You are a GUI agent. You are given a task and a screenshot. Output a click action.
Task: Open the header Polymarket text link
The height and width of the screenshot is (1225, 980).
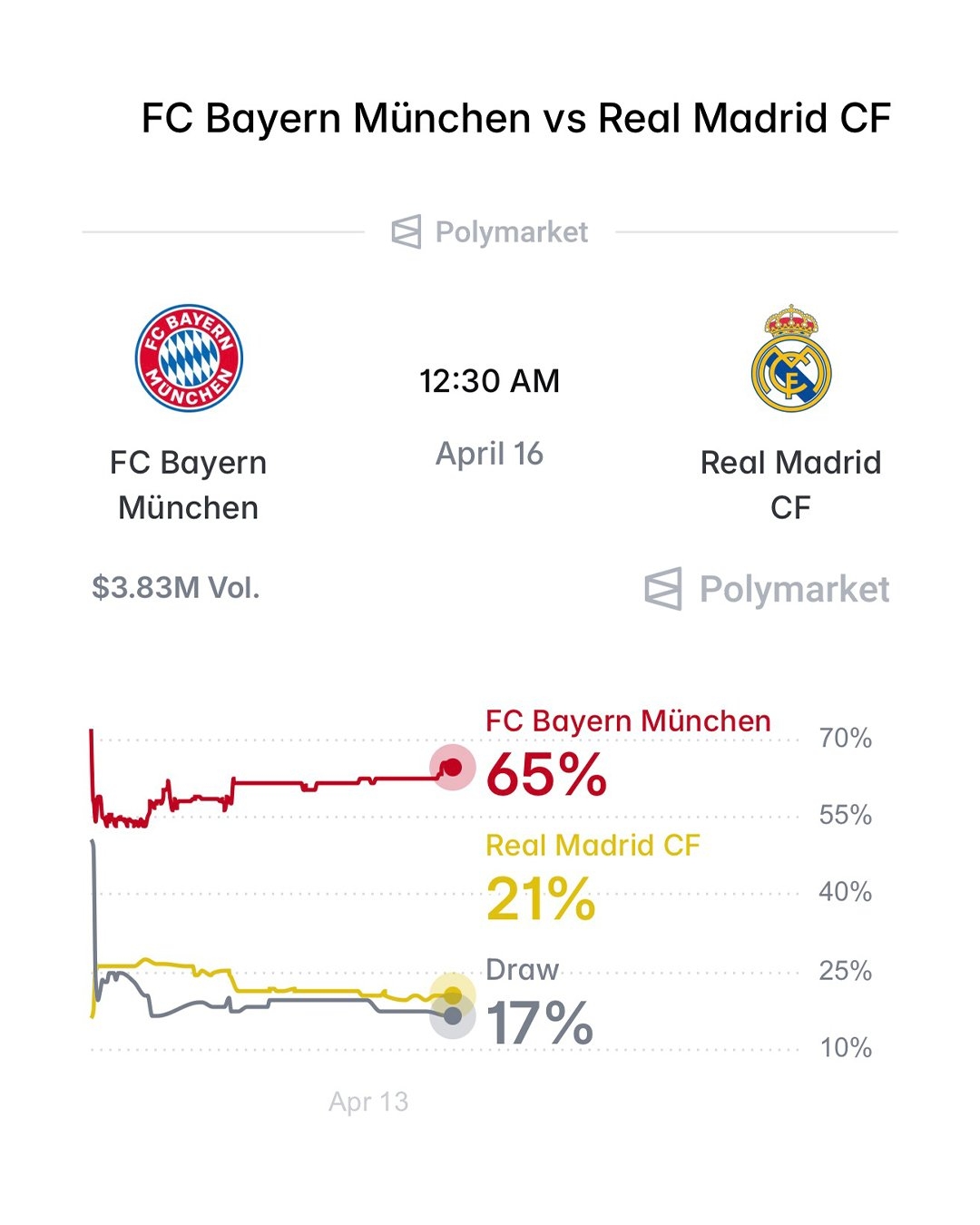[512, 232]
